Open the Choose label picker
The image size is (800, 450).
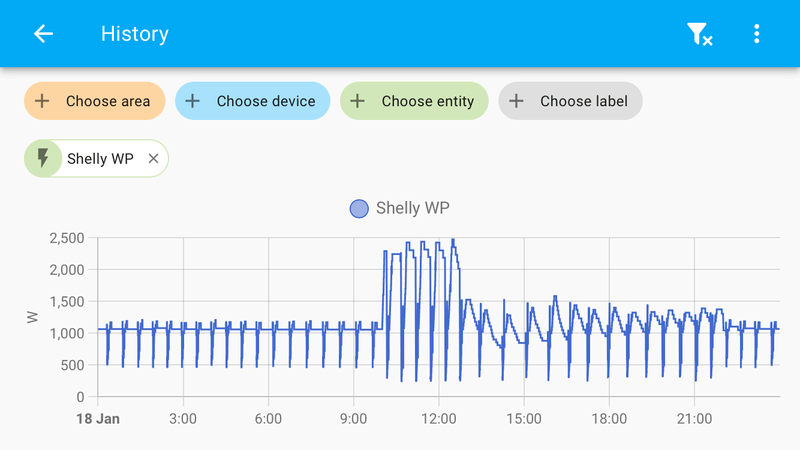point(583,101)
